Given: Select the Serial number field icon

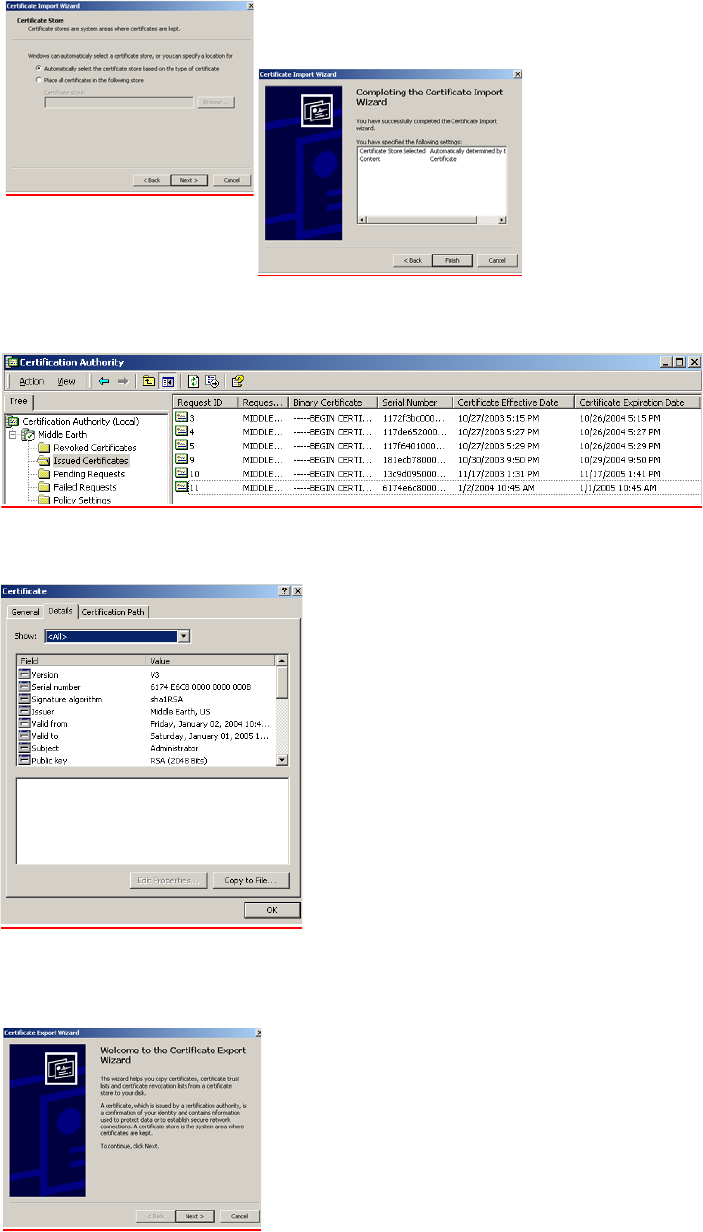Looking at the screenshot, I should pos(24,660).
